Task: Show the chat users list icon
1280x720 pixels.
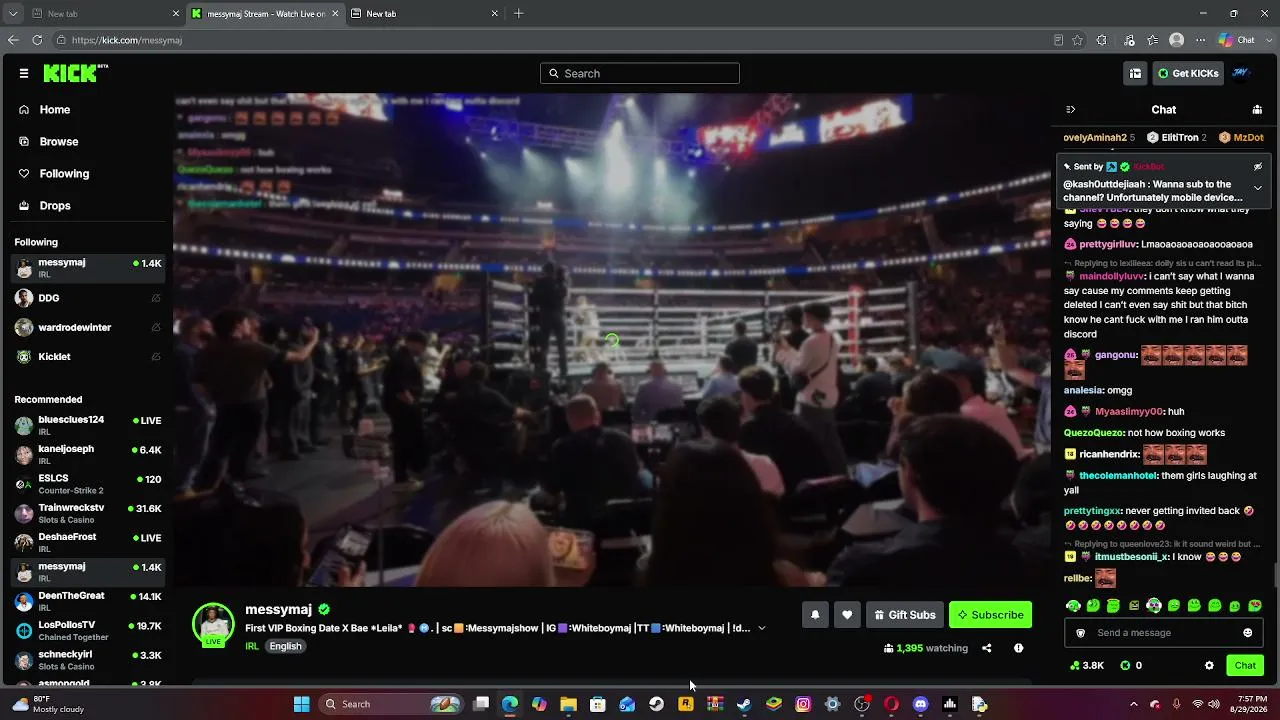Action: (x=1257, y=110)
